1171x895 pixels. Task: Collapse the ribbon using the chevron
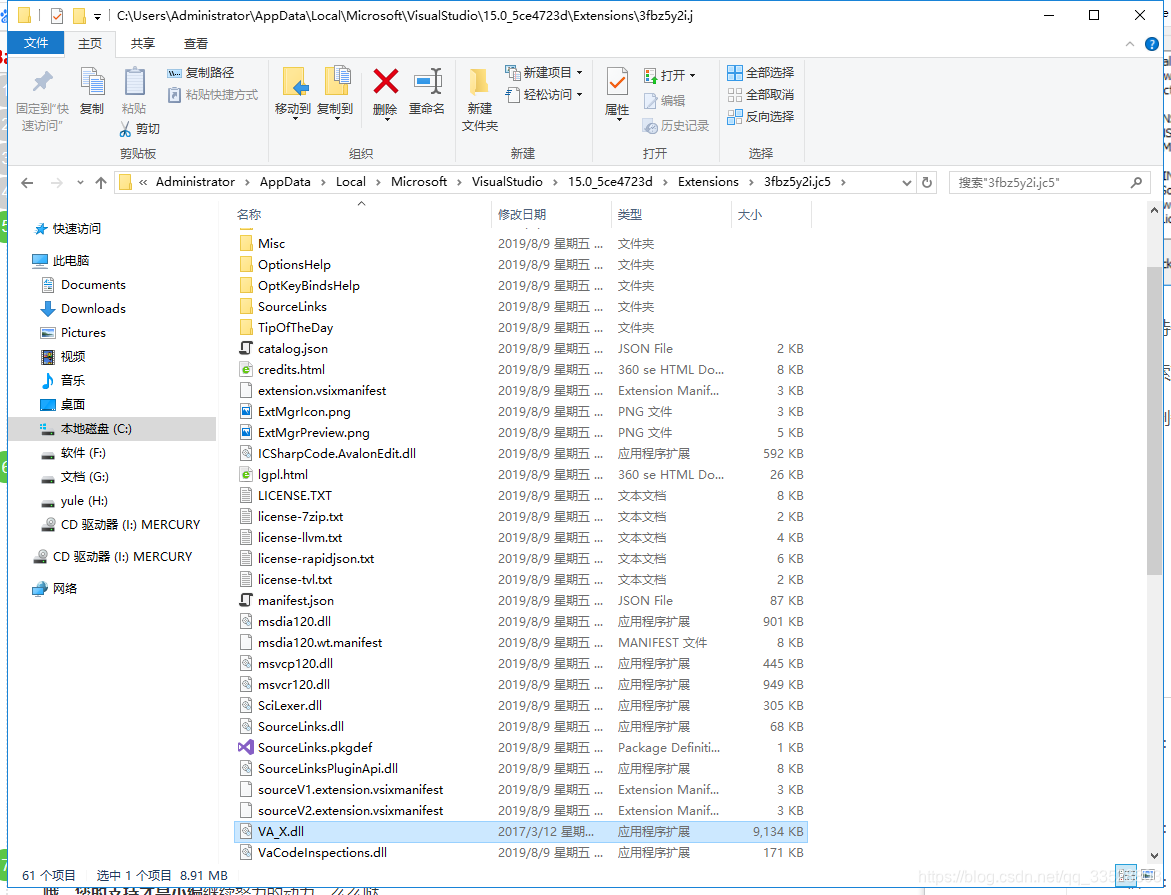click(x=1130, y=44)
